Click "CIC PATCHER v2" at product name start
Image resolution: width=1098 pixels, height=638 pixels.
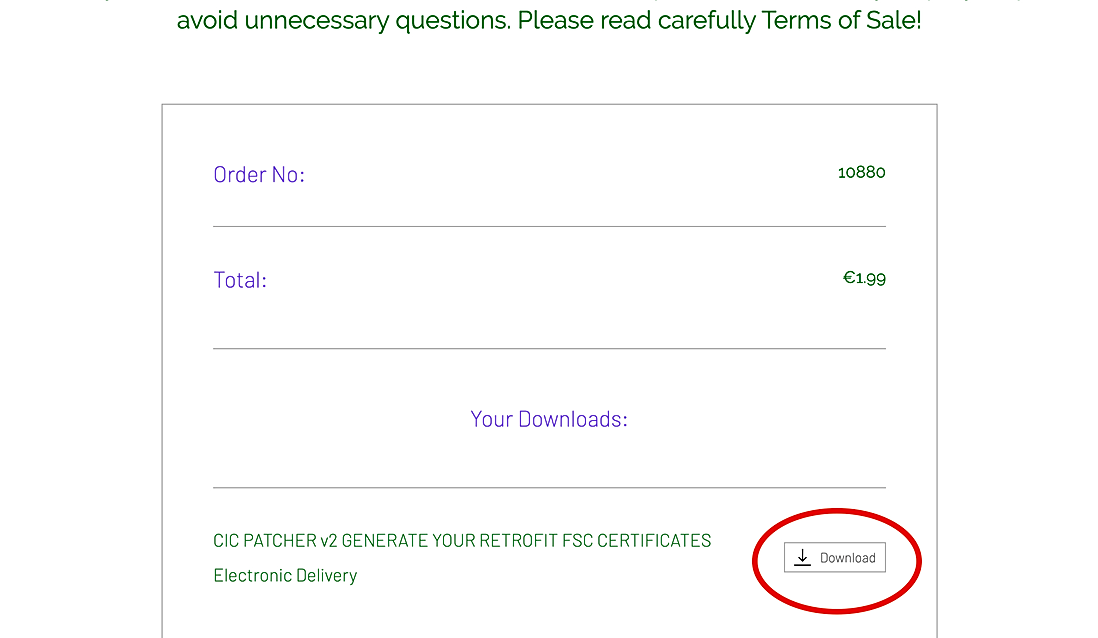click(275, 541)
